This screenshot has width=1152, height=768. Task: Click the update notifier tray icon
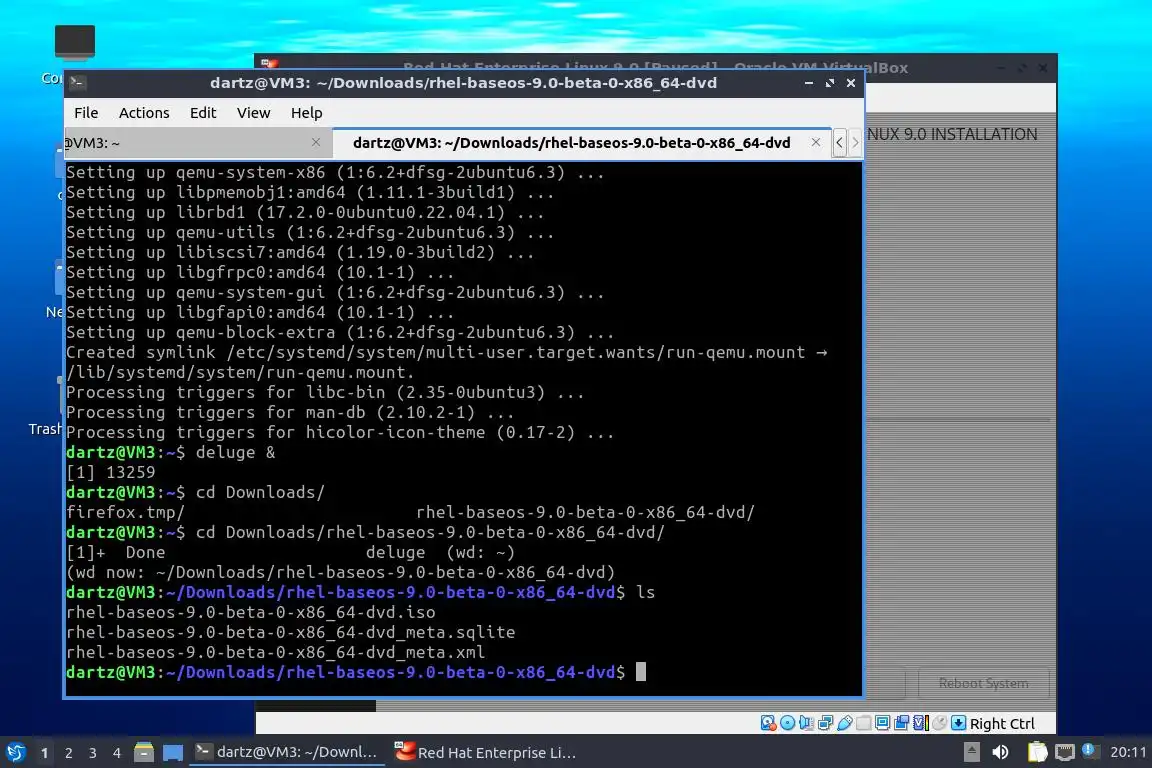1090,751
